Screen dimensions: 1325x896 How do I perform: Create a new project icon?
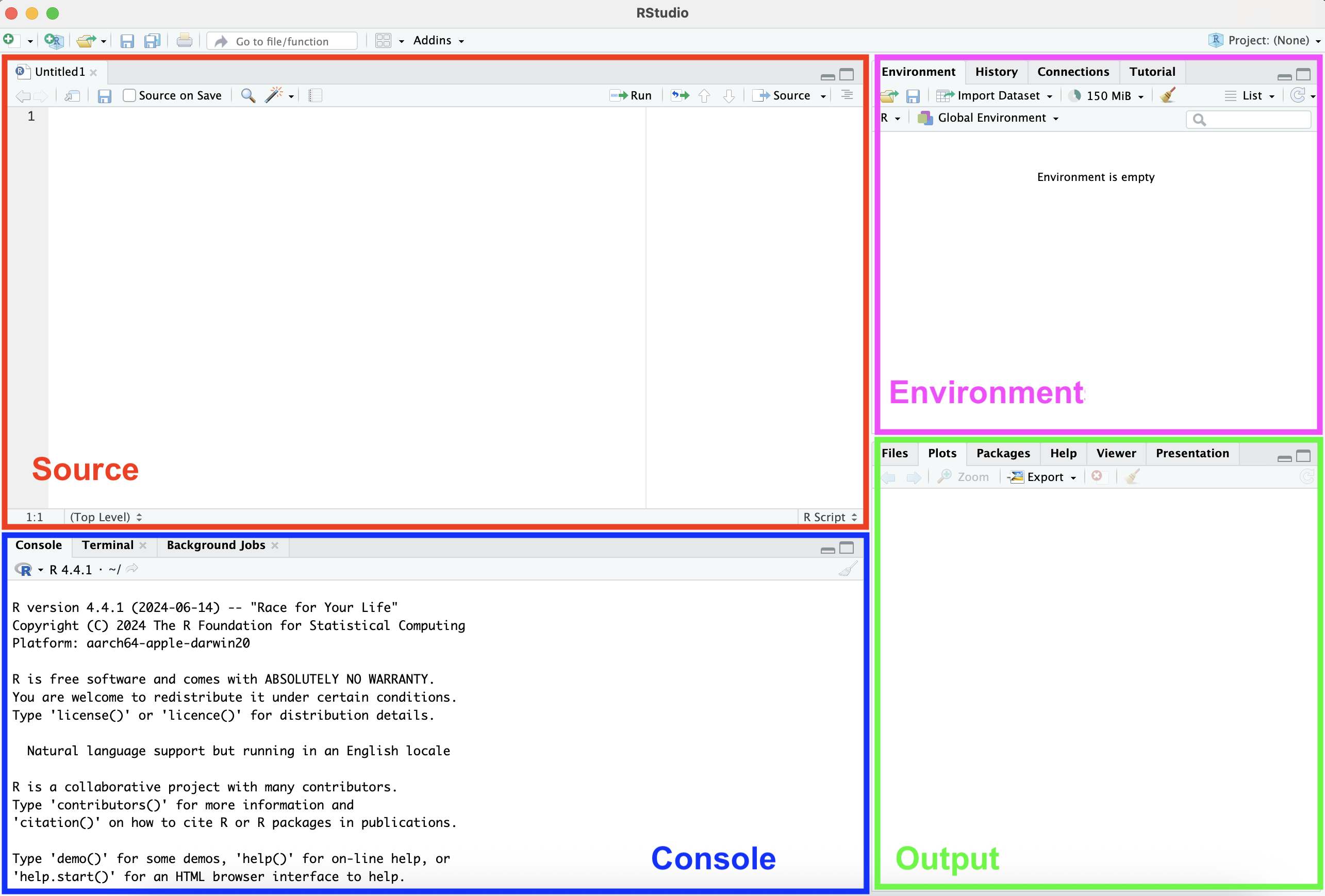53,40
